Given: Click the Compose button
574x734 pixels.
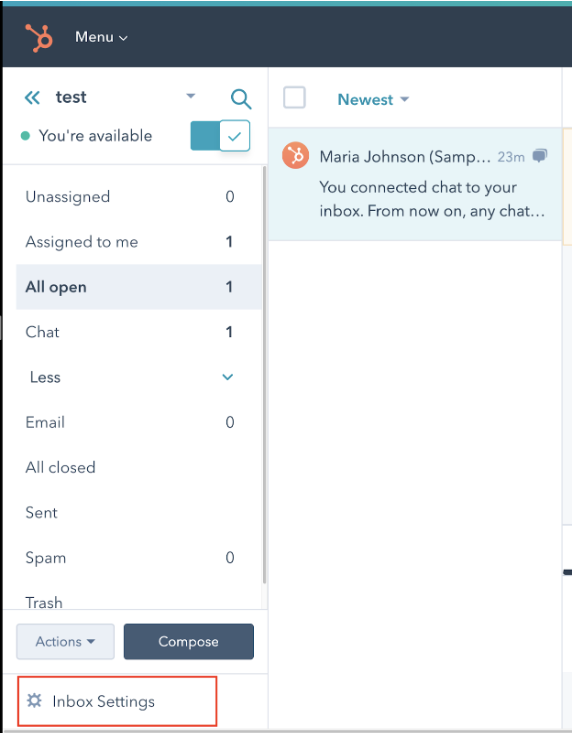Looking at the screenshot, I should [x=189, y=641].
